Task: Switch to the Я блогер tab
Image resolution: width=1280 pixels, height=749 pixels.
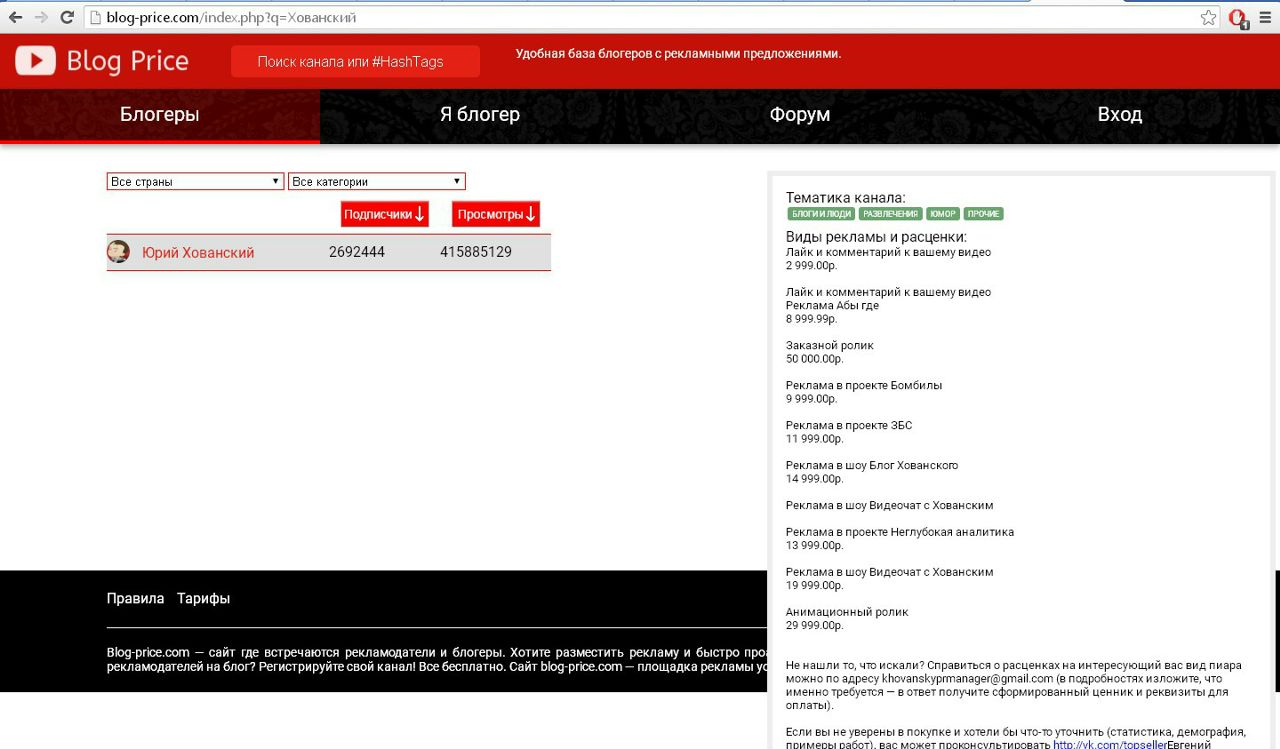Action: 480,115
